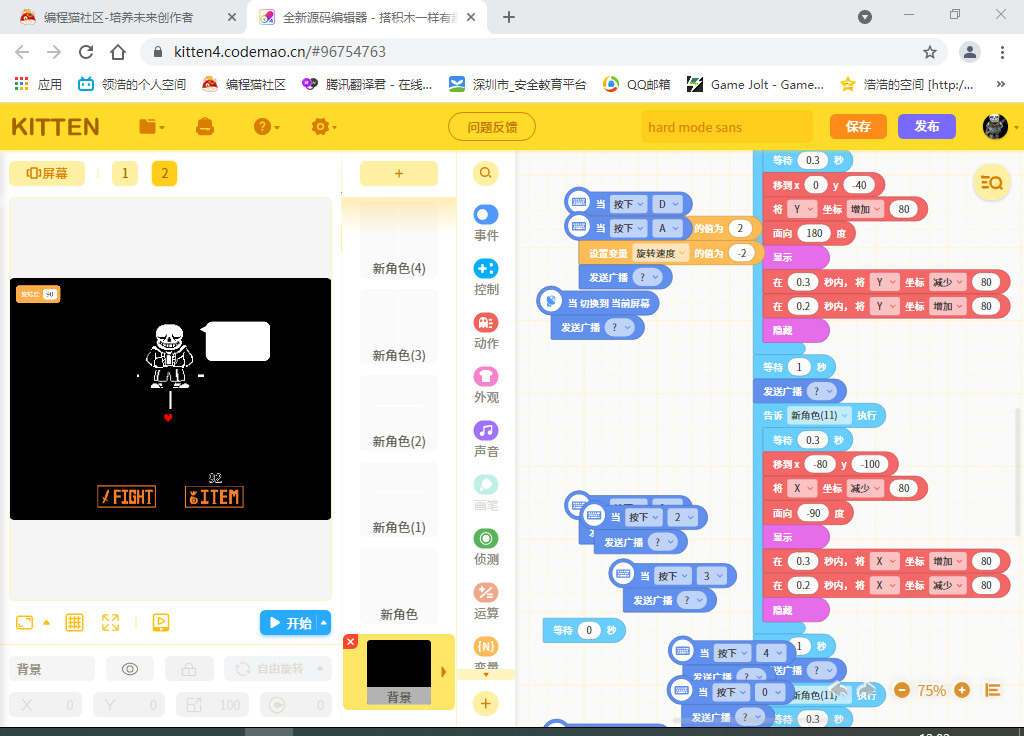Viewport: 1024px width, 736px height.
Task: Open the workspace block list search icon
Action: pos(991,183)
